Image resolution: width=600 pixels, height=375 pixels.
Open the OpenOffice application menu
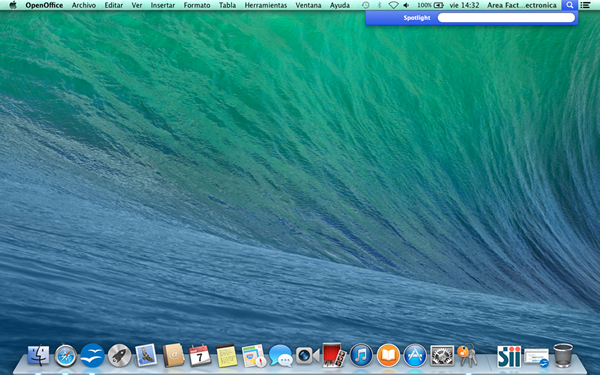coord(44,5)
